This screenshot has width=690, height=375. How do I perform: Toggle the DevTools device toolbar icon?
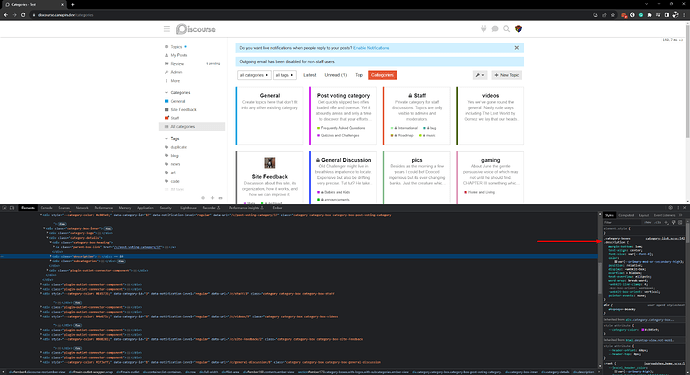click(x=12, y=208)
